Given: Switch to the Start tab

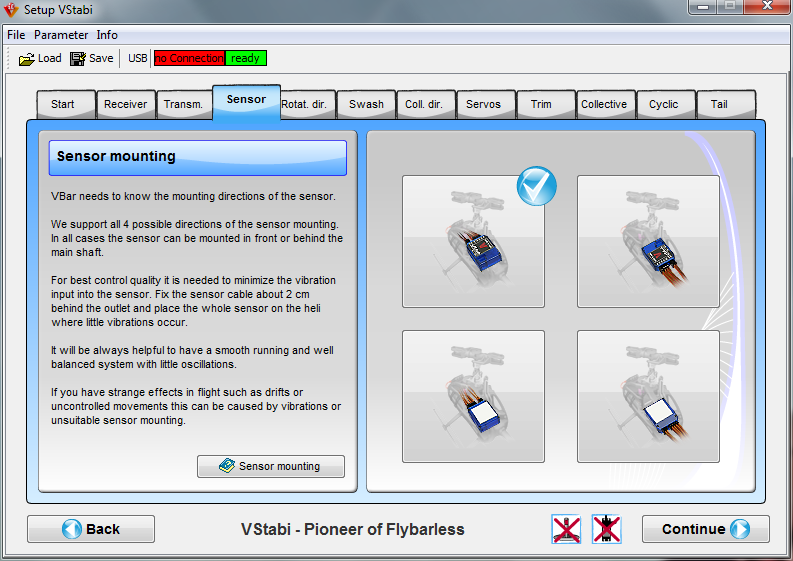Looking at the screenshot, I should coord(66,104).
